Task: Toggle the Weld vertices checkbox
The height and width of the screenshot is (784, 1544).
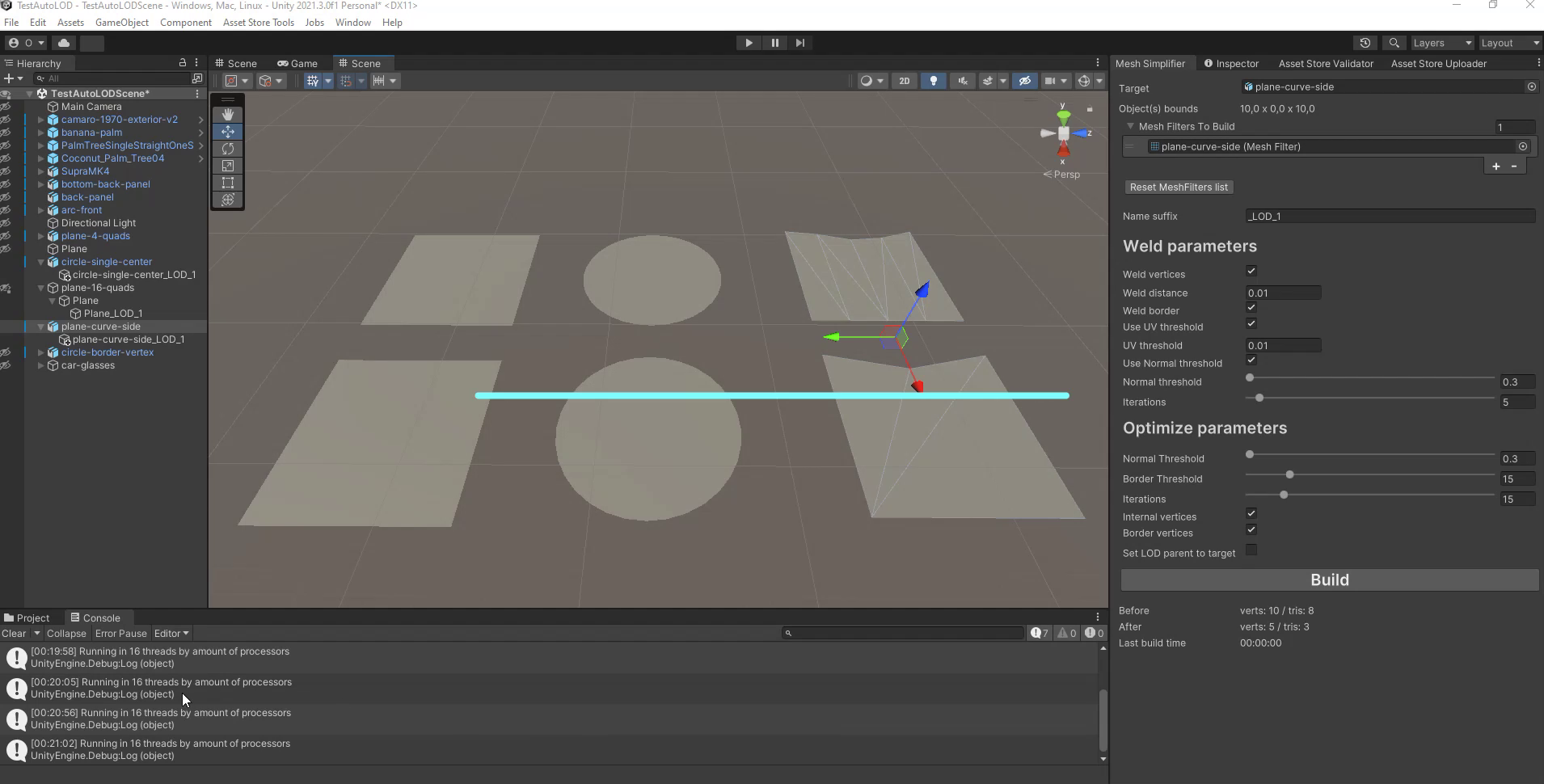Action: (x=1251, y=271)
